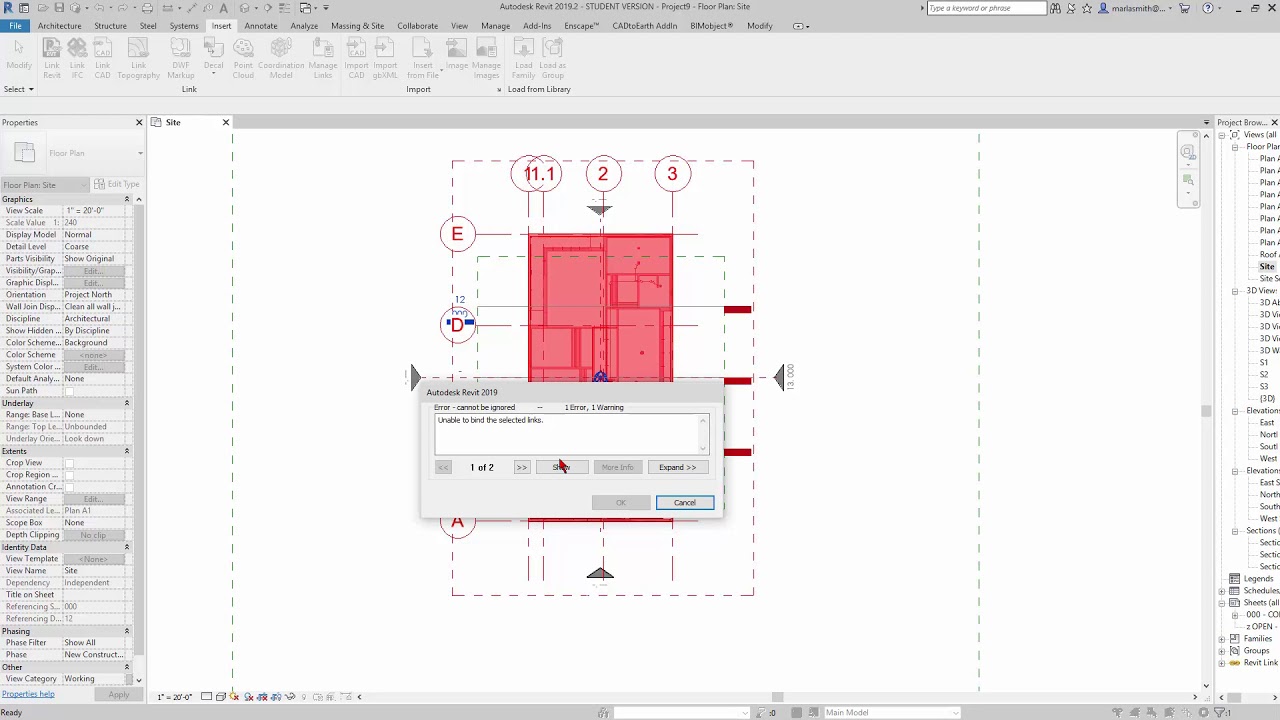Toggle the Crop Region Visible checkbox
The width and height of the screenshot is (1280, 720).
click(x=69, y=475)
